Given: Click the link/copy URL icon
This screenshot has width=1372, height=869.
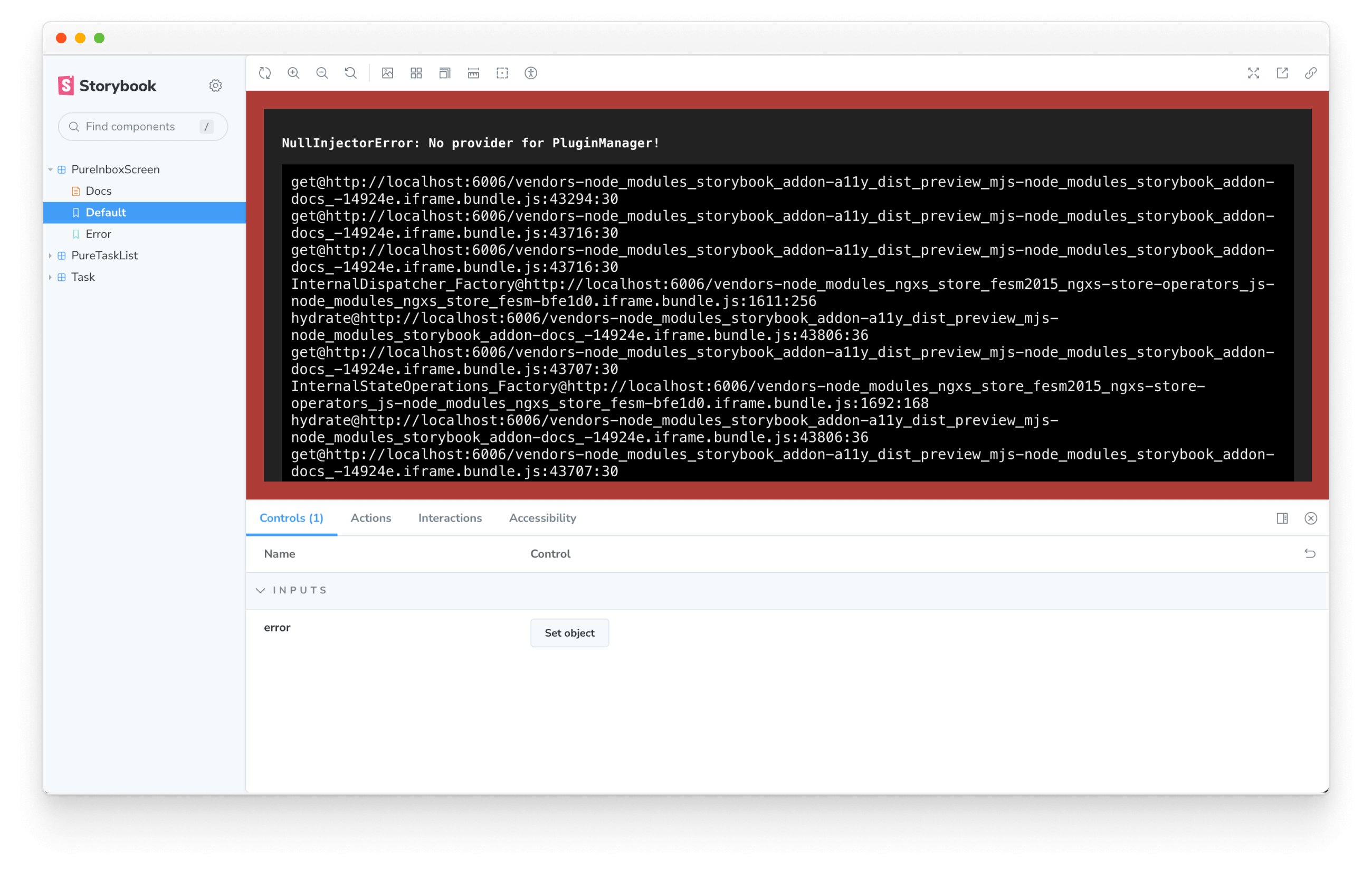Looking at the screenshot, I should pos(1311,73).
